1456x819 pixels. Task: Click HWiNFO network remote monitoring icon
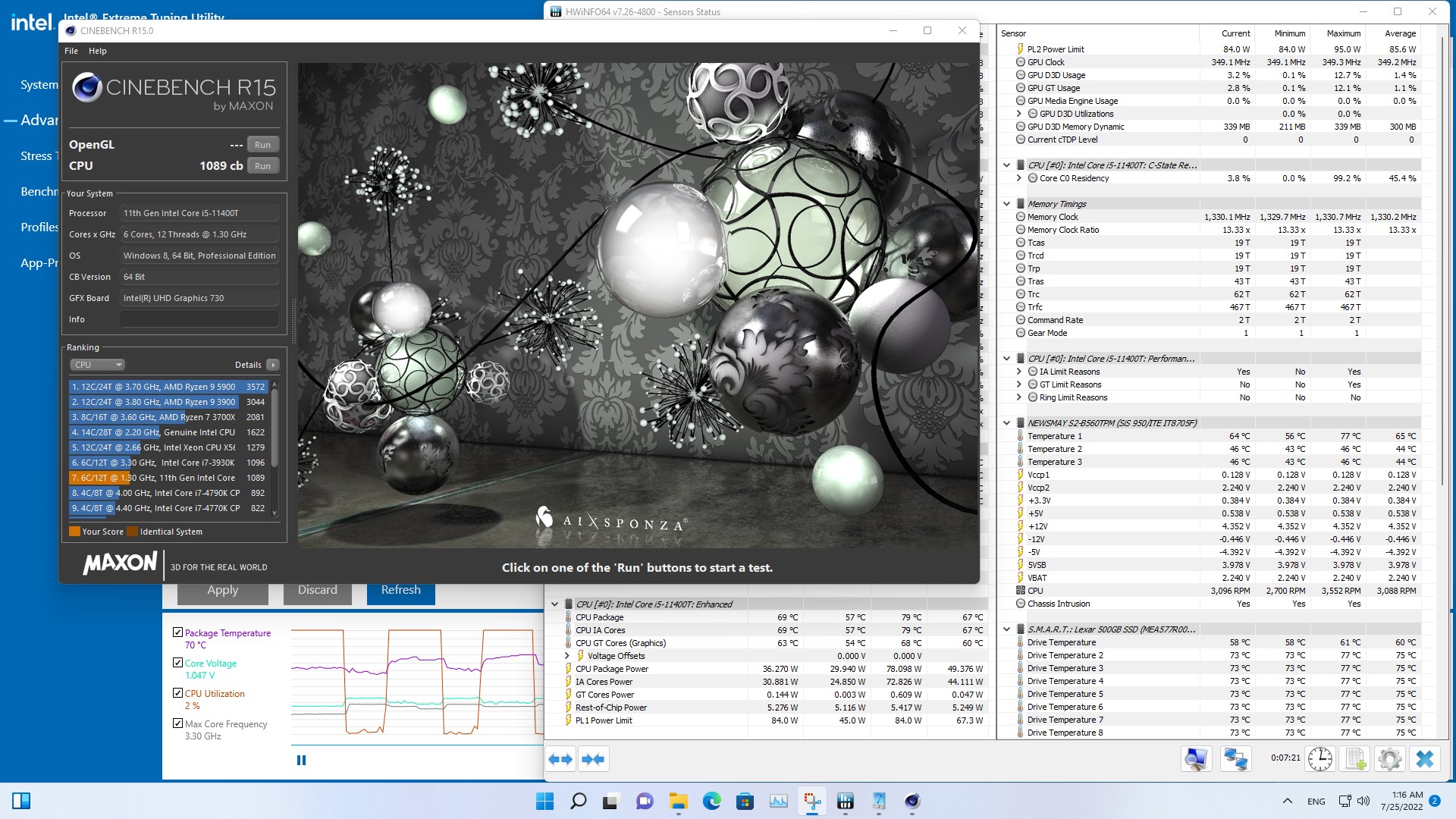point(1235,759)
